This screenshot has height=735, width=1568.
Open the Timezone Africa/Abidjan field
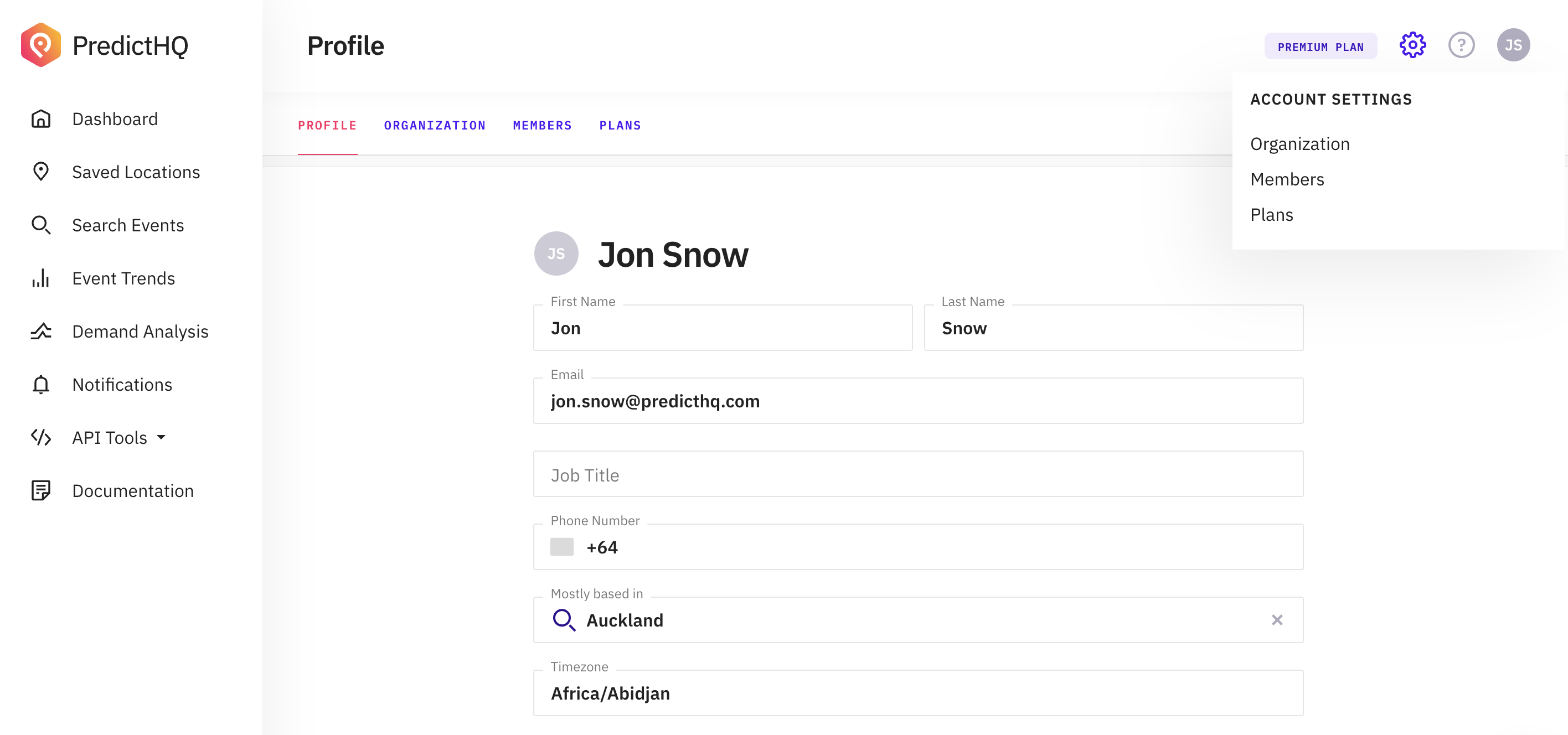(x=918, y=693)
